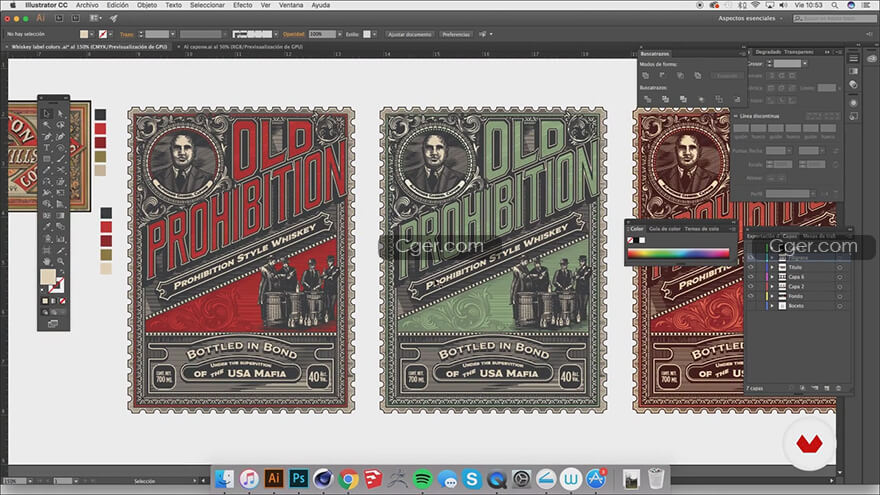Hide the Capa 2 layer eye icon
The width and height of the screenshot is (880, 495).
pyautogui.click(x=751, y=287)
